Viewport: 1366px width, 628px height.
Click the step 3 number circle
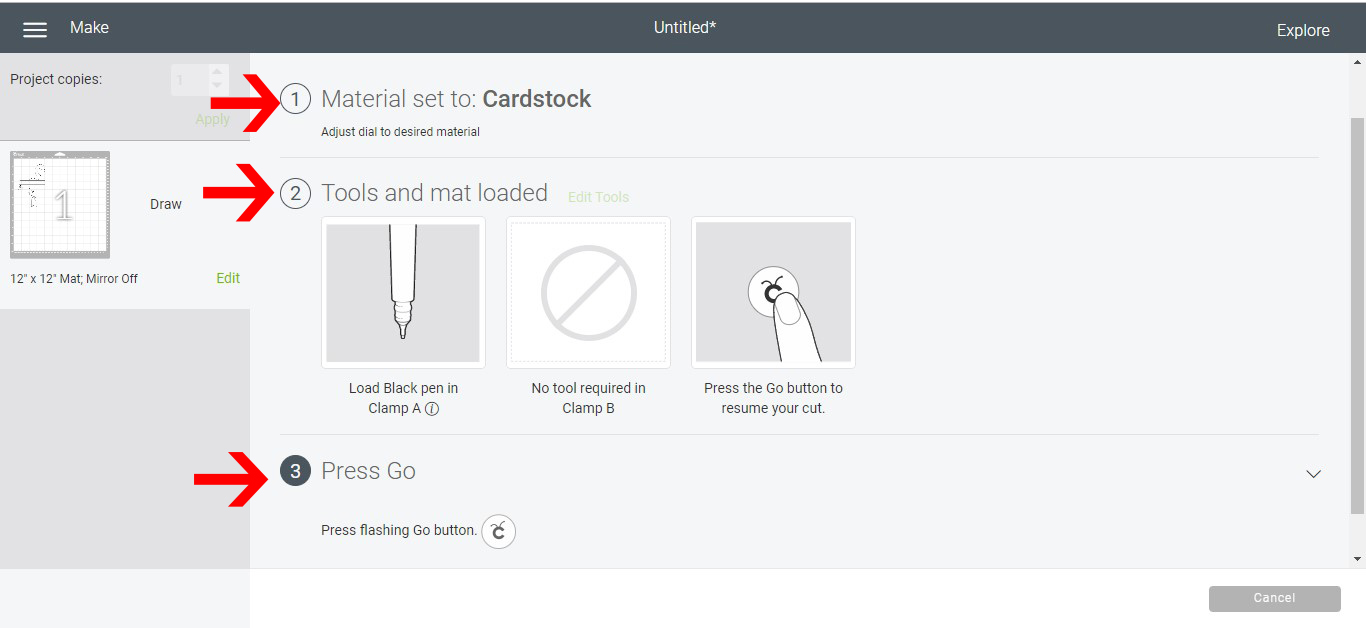[x=295, y=471]
